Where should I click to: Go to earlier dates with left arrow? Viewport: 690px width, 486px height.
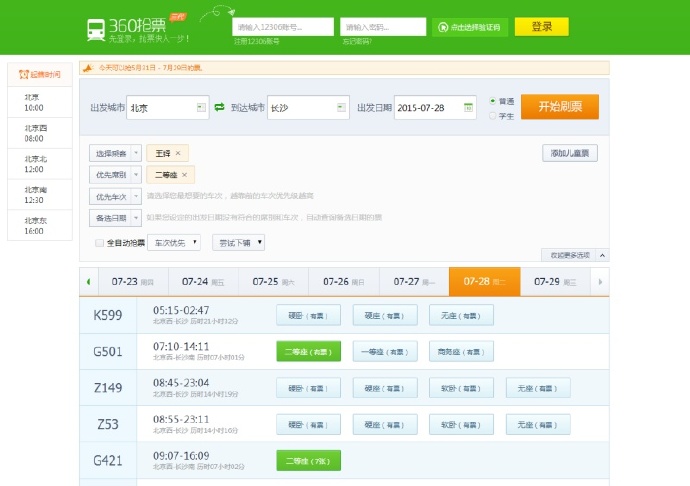pyautogui.click(x=88, y=282)
